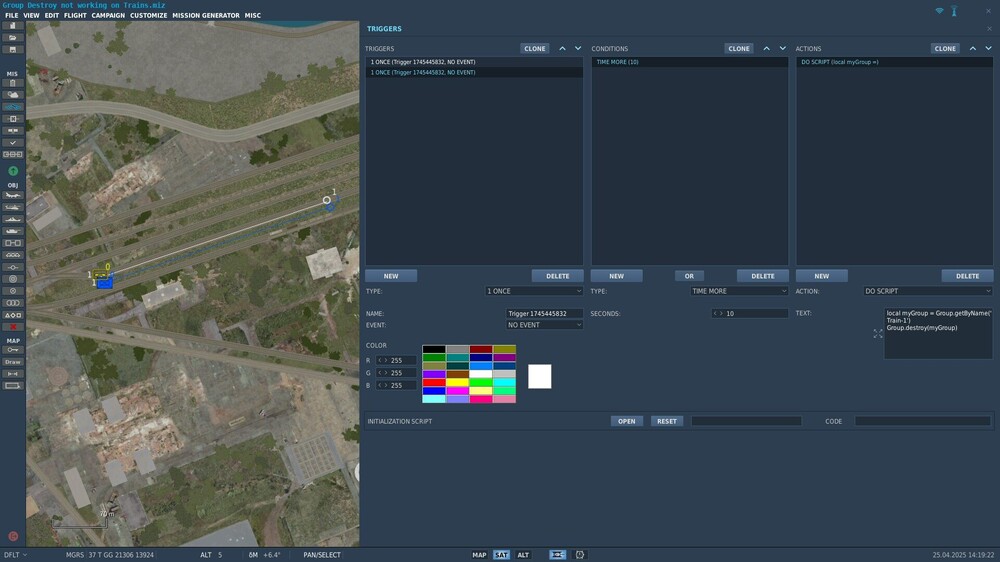Pick the red color swatch in palette
Screen dimensions: 1000x562
[x=434, y=383]
